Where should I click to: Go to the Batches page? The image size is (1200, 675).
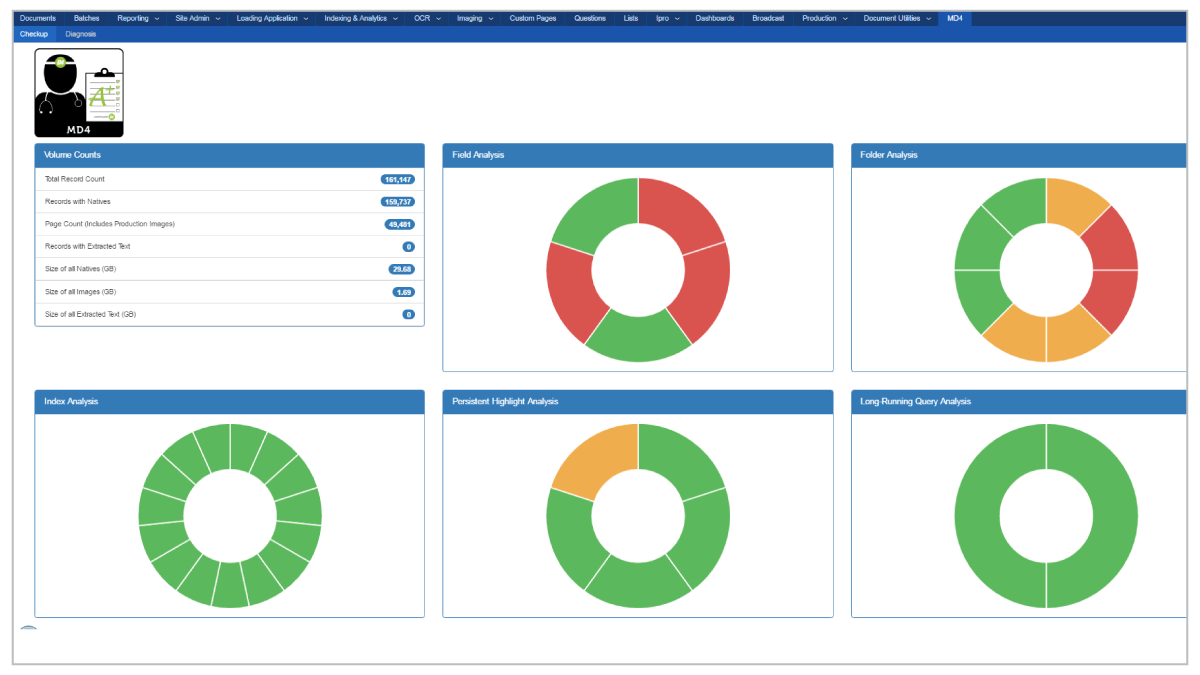(x=86, y=18)
